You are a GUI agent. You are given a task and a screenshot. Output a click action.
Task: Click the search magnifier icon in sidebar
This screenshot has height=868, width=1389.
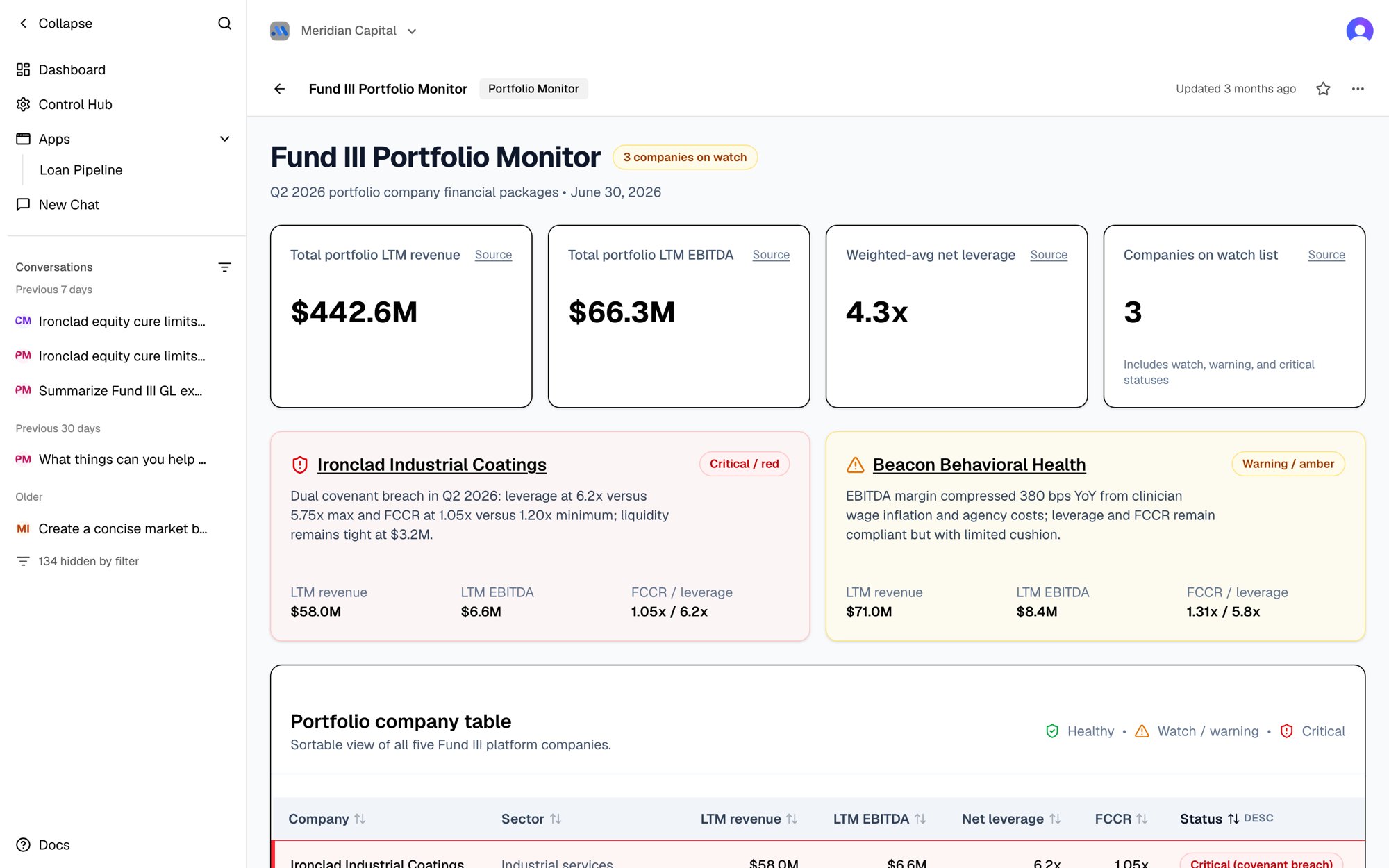coord(224,24)
